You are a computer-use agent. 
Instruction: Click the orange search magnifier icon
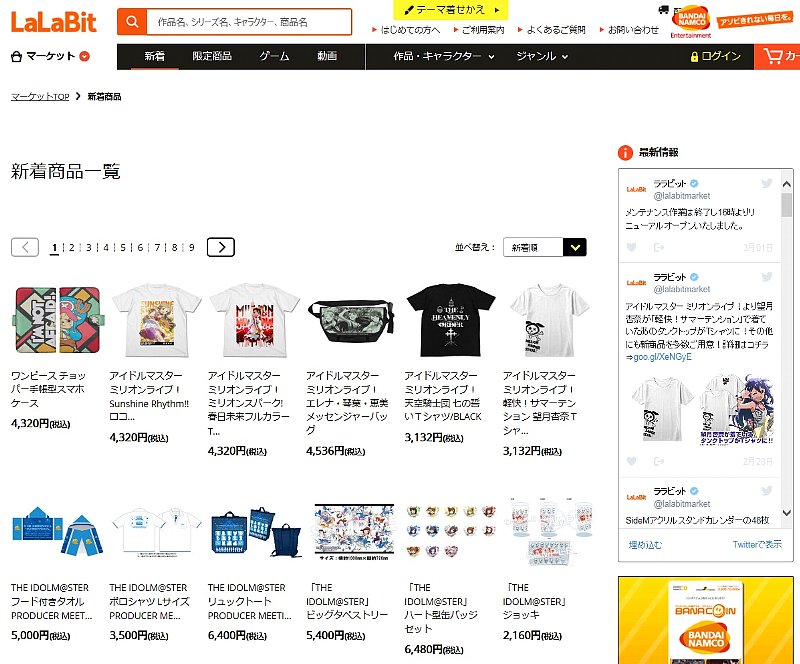tap(132, 22)
